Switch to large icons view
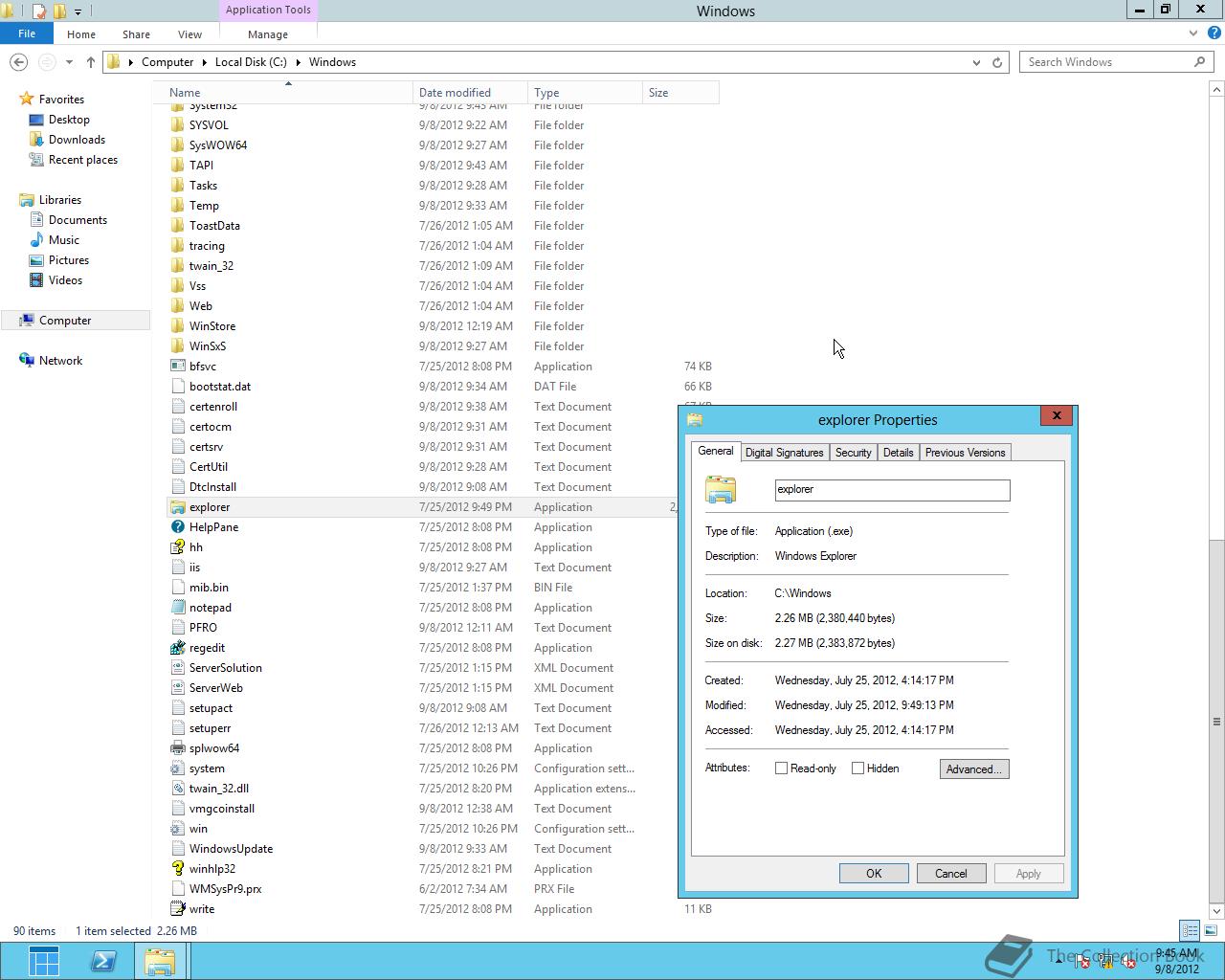 coord(1211,930)
